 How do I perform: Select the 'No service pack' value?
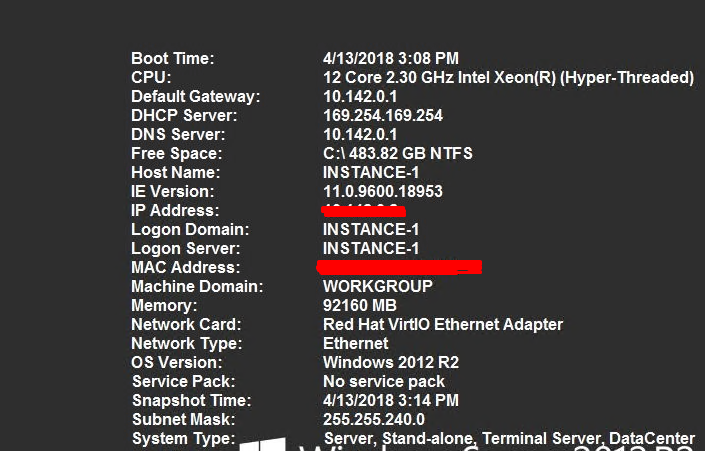click(384, 381)
